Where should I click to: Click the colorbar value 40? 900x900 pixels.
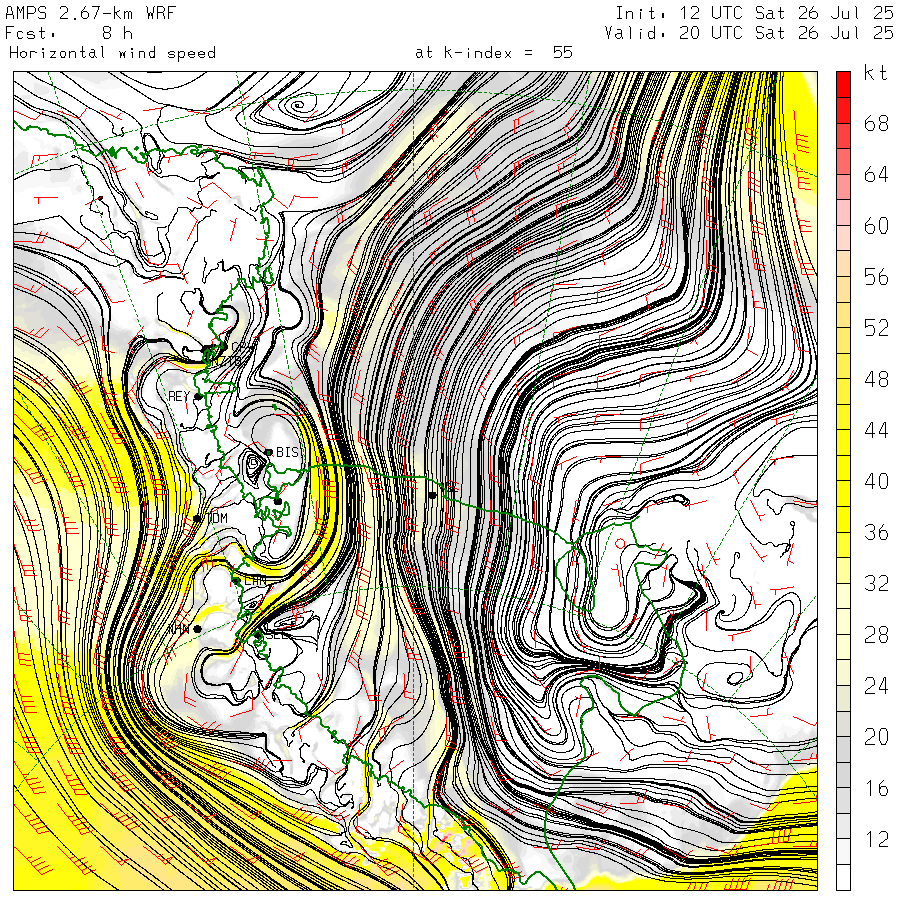tap(876, 482)
